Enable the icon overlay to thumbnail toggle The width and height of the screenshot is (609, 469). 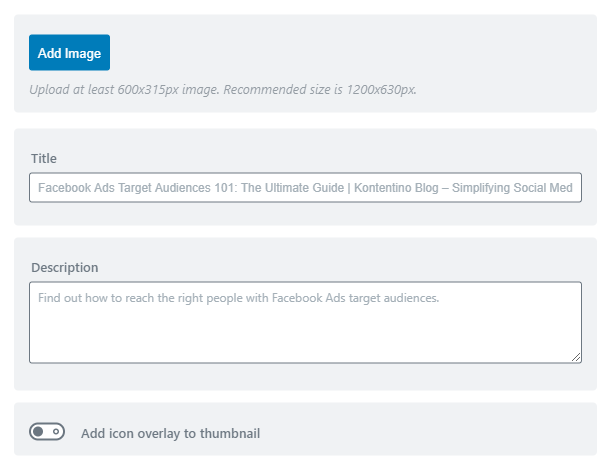click(47, 432)
